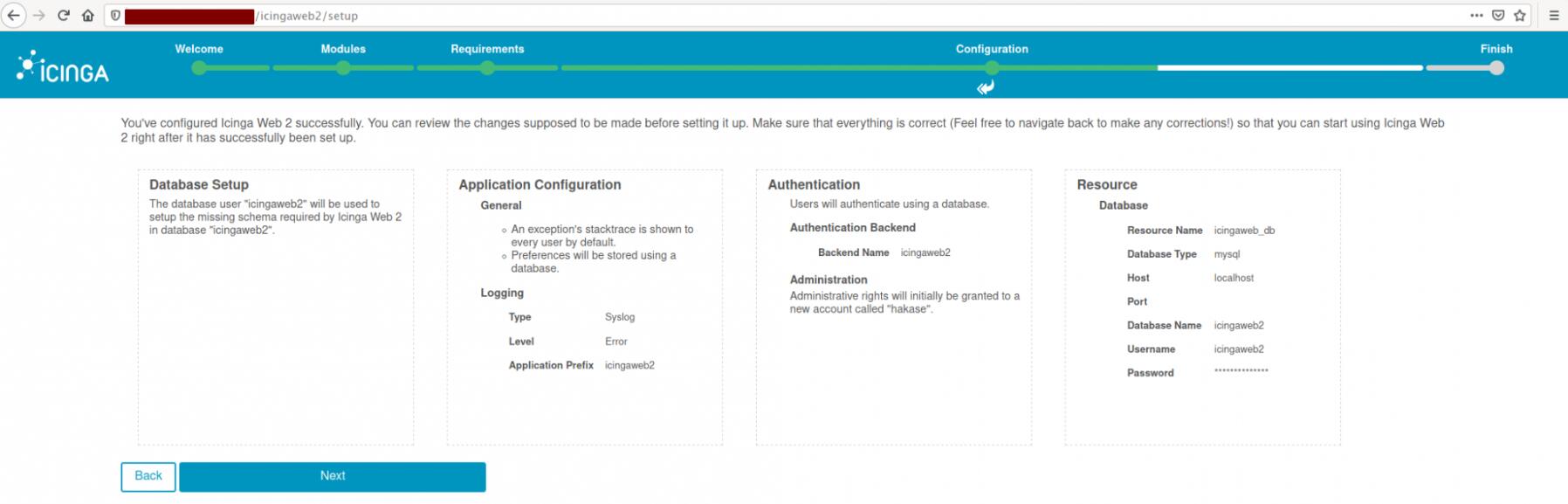The width and height of the screenshot is (1568, 504).
Task: Click the Finish progress dot
Action: tap(1496, 68)
